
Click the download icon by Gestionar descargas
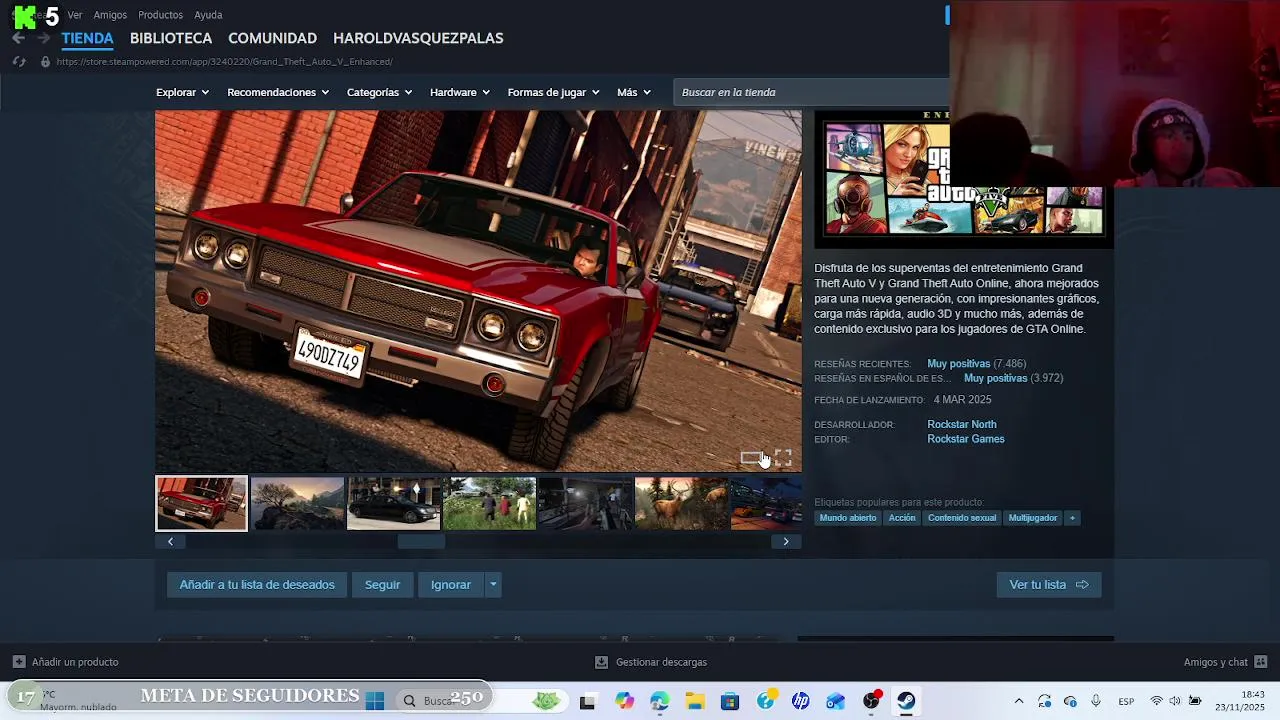pos(601,662)
